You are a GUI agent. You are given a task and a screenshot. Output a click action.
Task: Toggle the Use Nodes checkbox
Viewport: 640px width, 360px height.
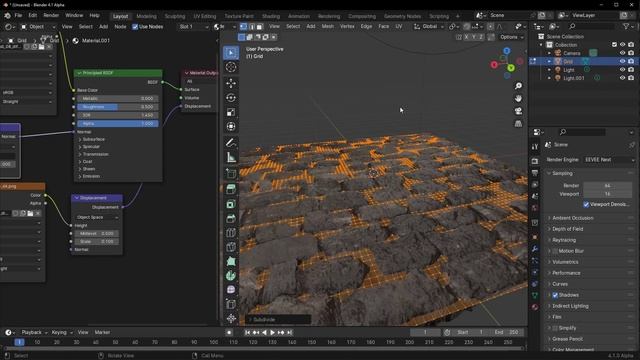pyautogui.click(x=135, y=27)
